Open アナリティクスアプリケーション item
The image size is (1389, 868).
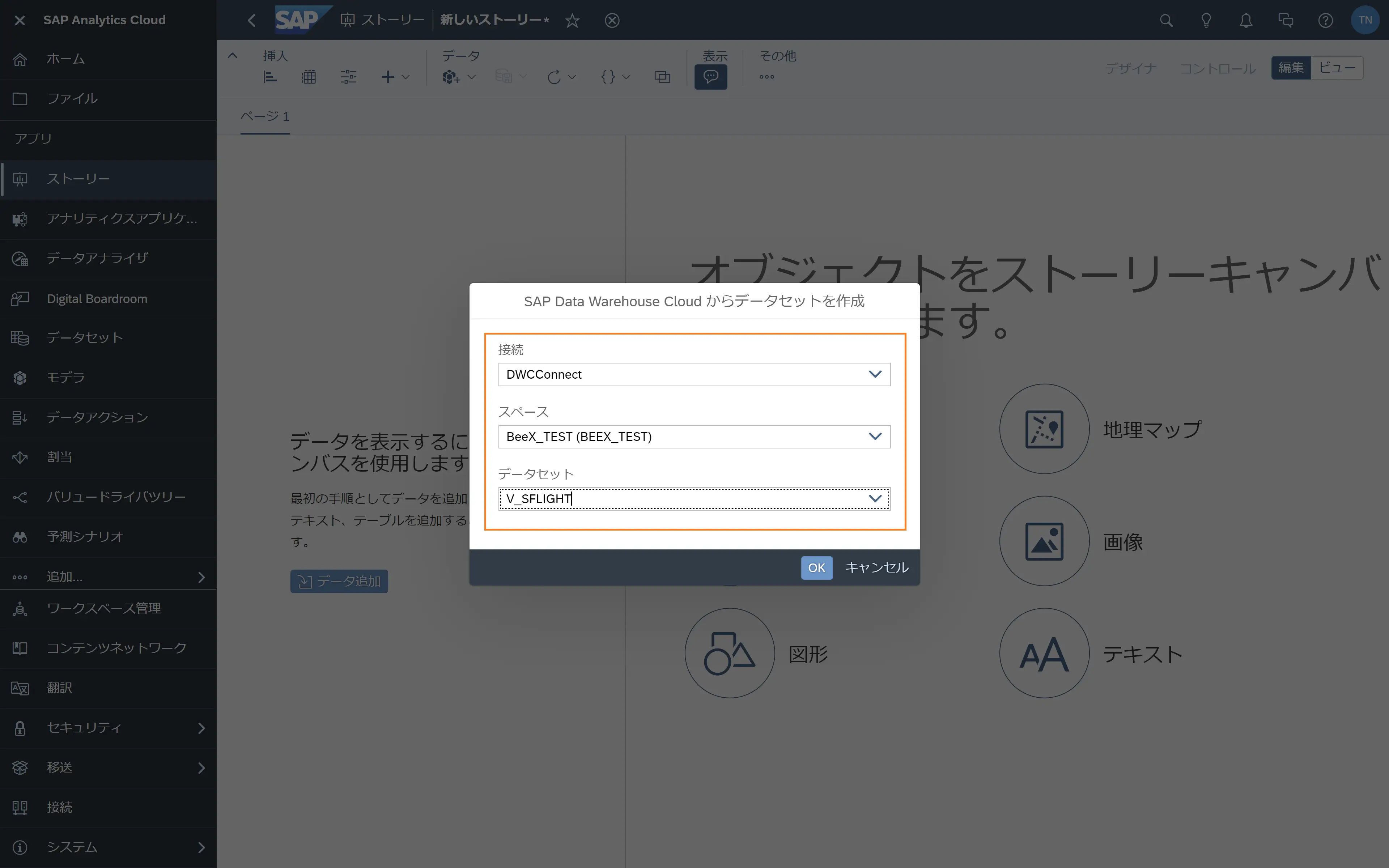tap(108, 219)
